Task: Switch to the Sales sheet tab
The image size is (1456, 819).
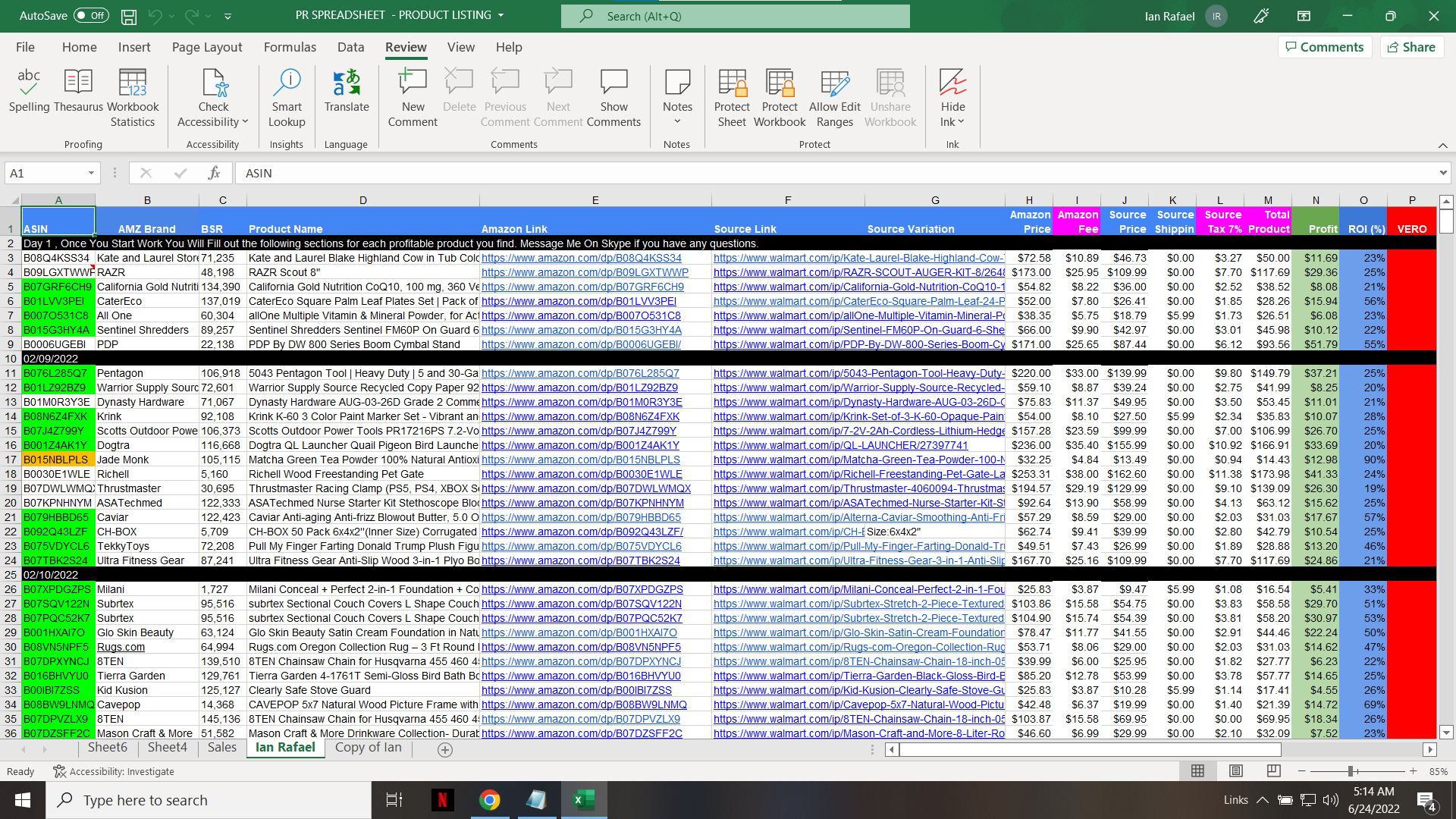Action: (221, 748)
